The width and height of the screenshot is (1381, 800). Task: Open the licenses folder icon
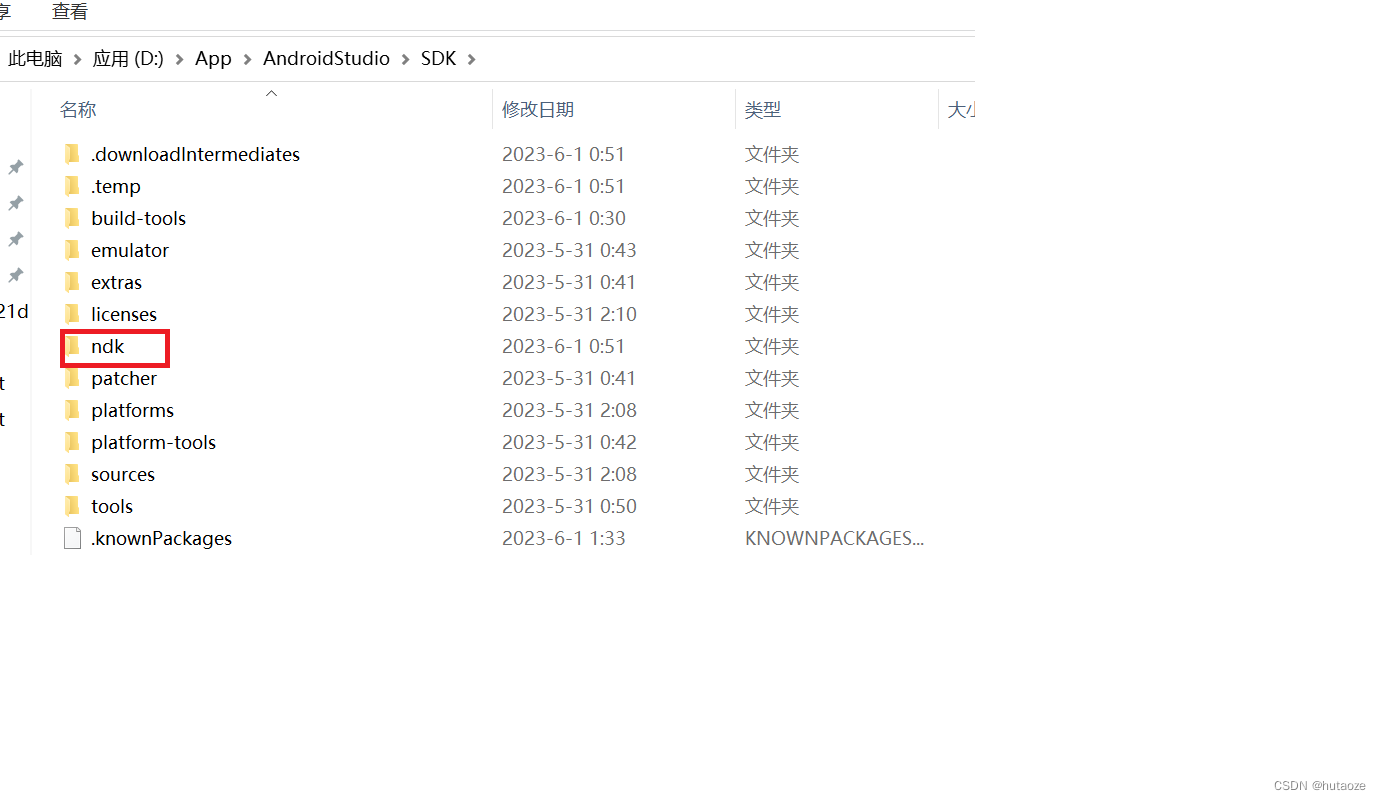coord(72,314)
